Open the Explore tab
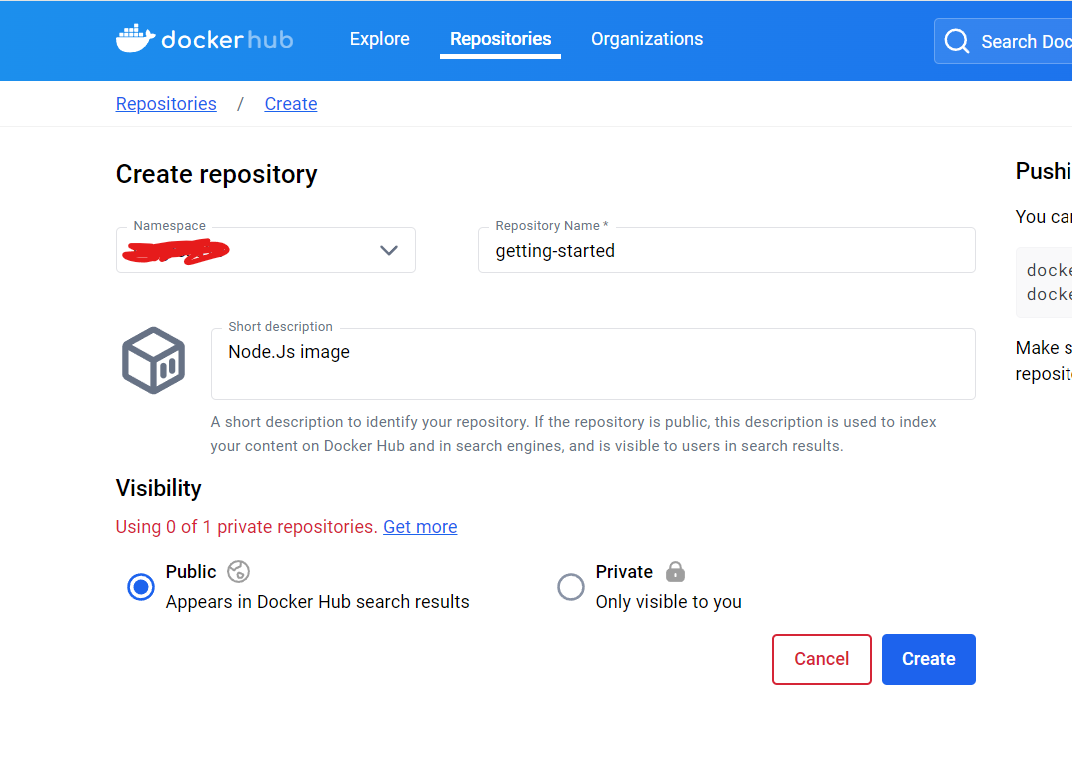 coord(379,39)
